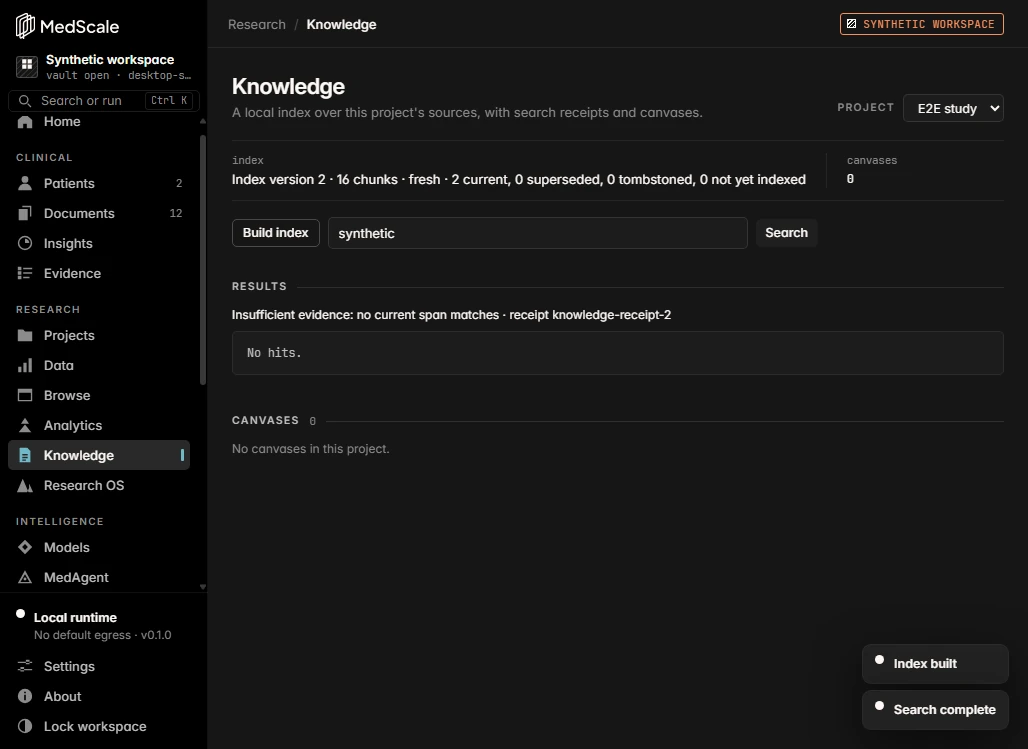Open the Home menu item
The width and height of the screenshot is (1028, 749).
coord(62,122)
